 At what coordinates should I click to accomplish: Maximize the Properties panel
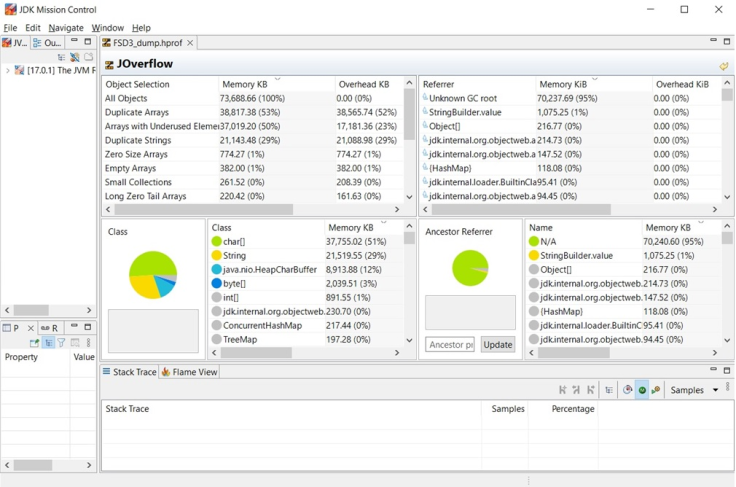(87, 327)
